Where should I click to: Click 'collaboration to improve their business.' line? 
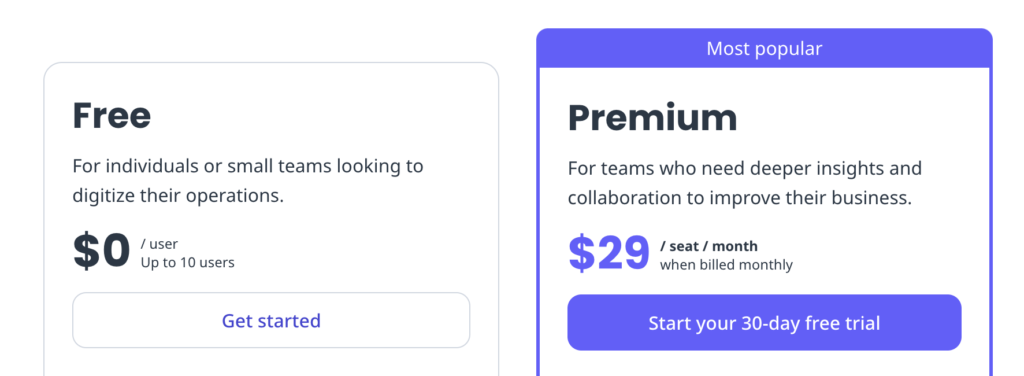pos(739,198)
